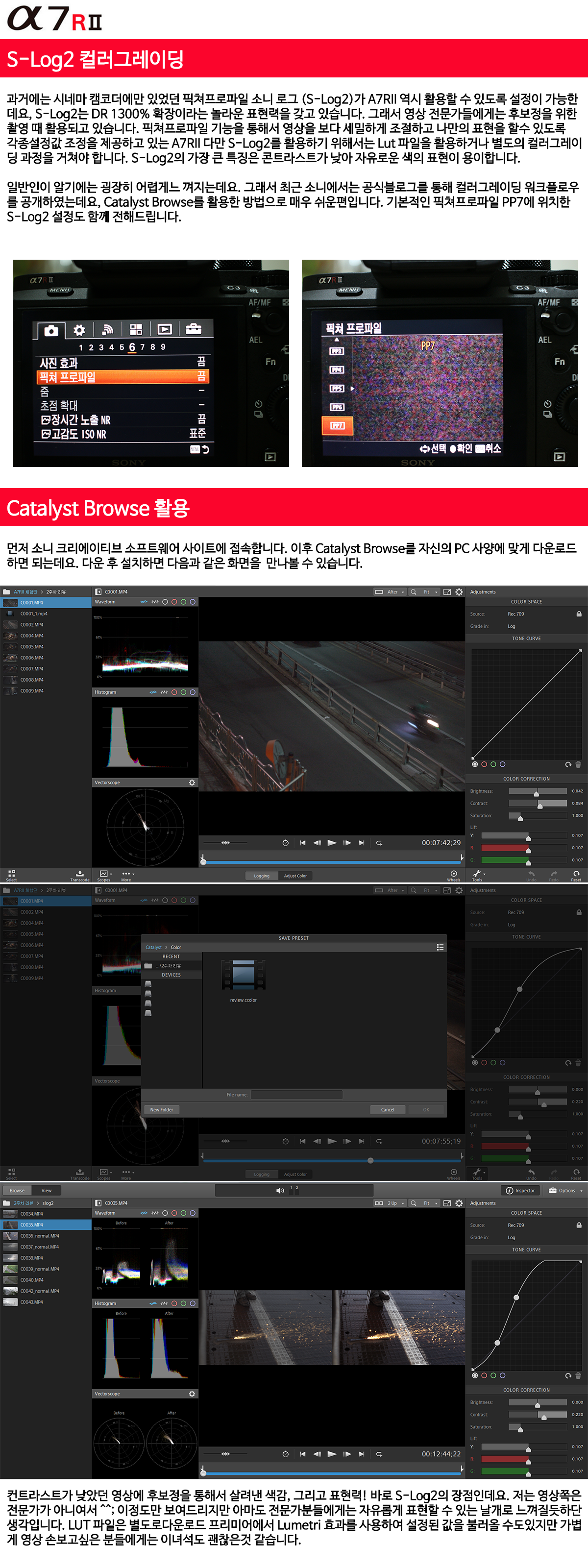Click Cancel in the Save Preset dialog

click(x=388, y=1109)
